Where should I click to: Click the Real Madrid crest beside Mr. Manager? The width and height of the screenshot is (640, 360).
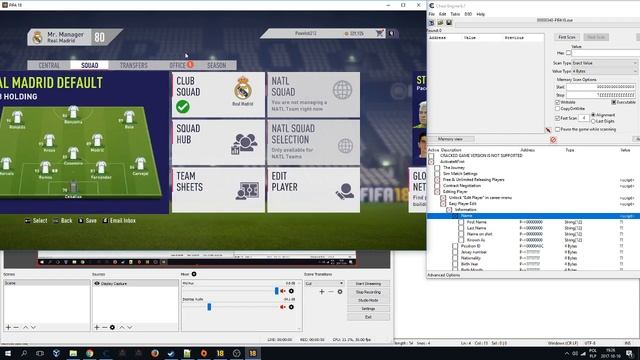tap(38, 38)
